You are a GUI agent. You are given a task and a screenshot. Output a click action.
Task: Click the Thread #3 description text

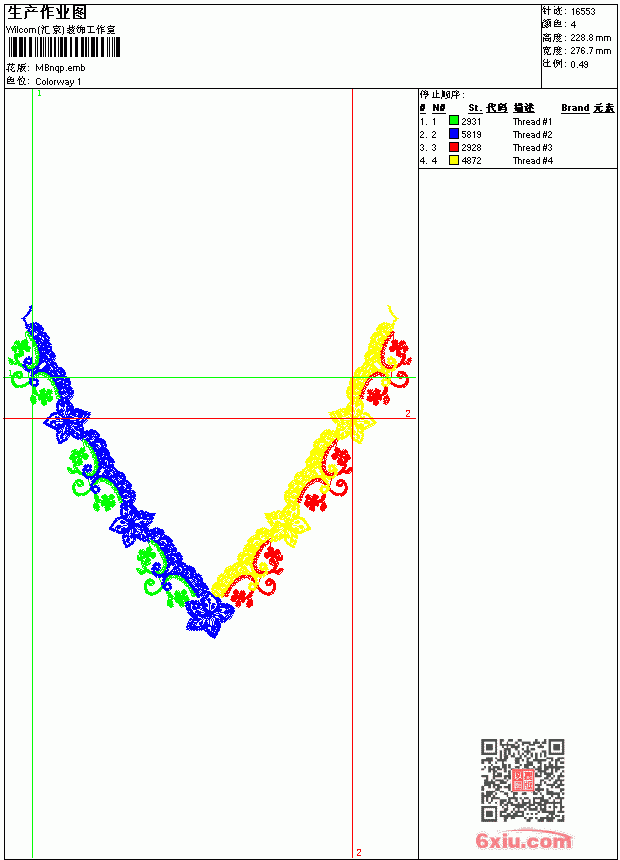click(532, 148)
